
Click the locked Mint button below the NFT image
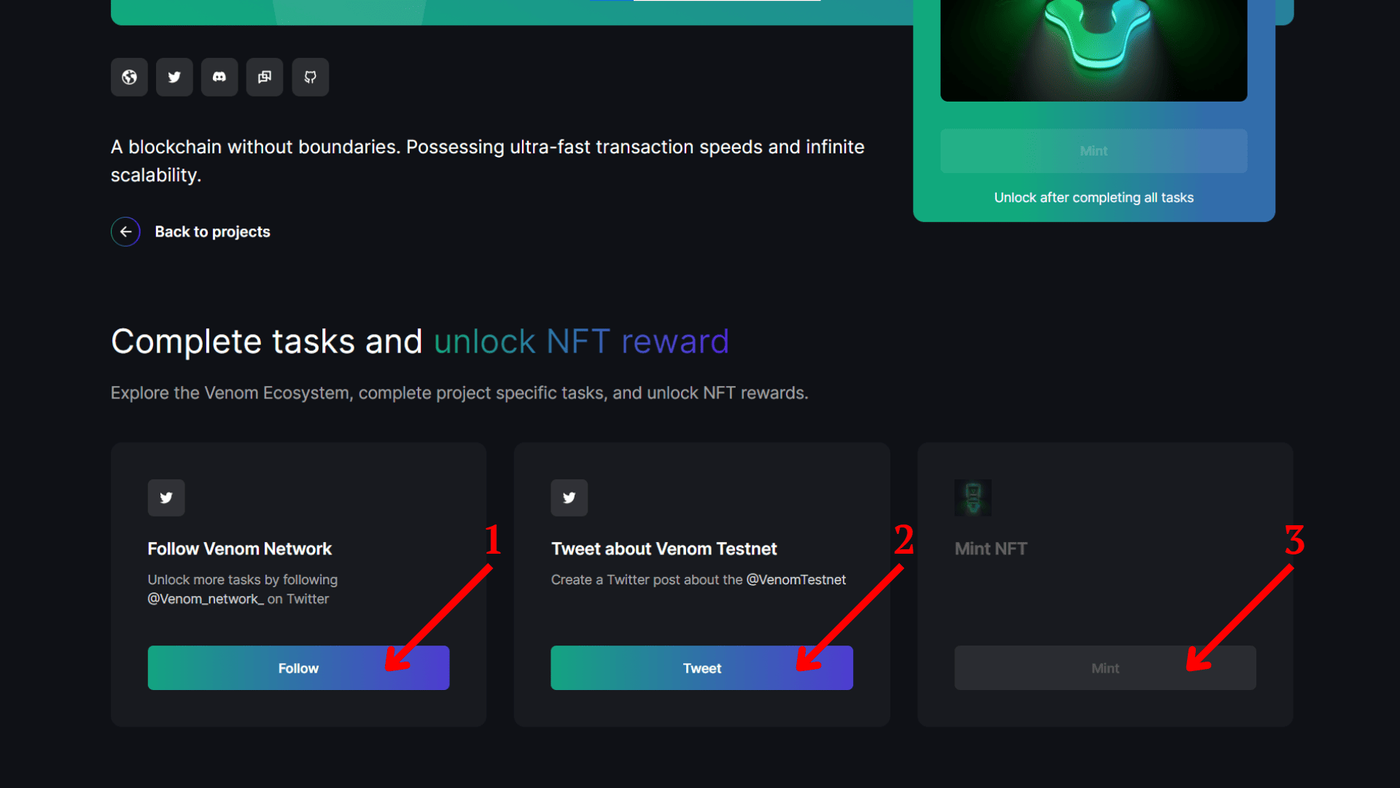[x=1093, y=150]
